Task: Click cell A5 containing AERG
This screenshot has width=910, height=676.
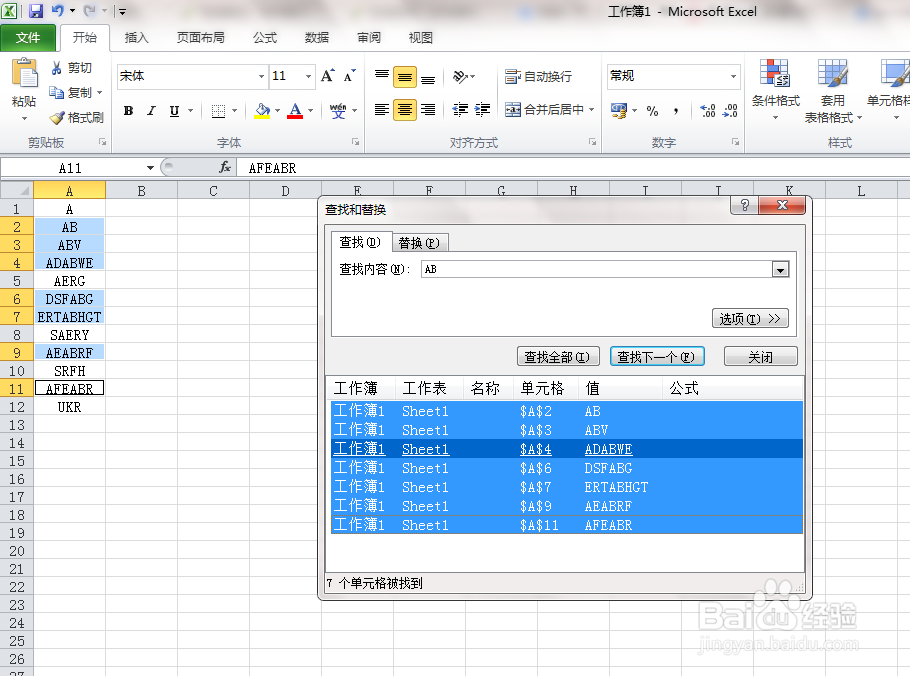Action: tap(70, 281)
